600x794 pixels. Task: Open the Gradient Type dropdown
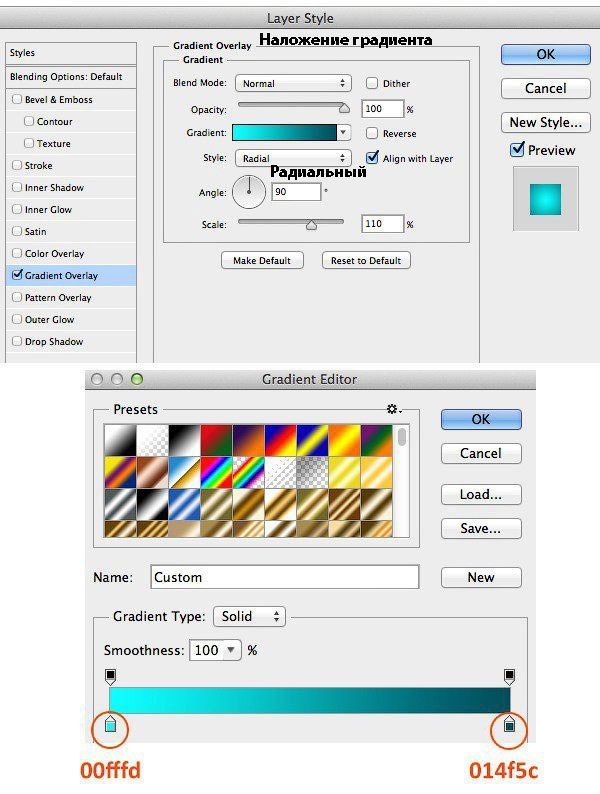point(250,616)
